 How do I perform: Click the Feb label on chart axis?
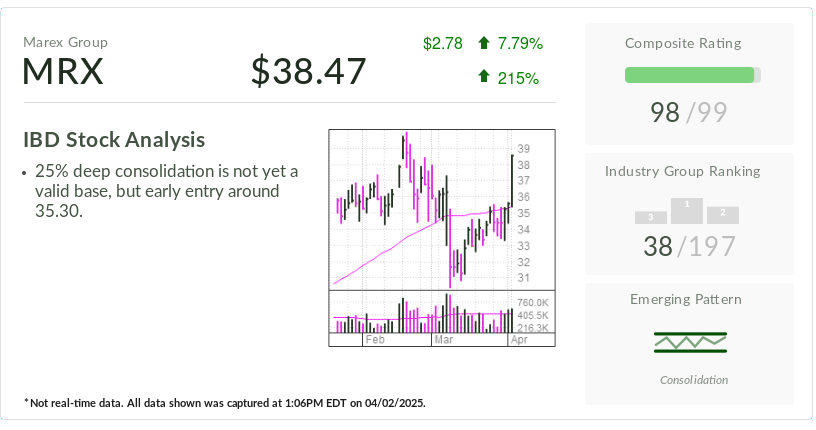[x=375, y=340]
